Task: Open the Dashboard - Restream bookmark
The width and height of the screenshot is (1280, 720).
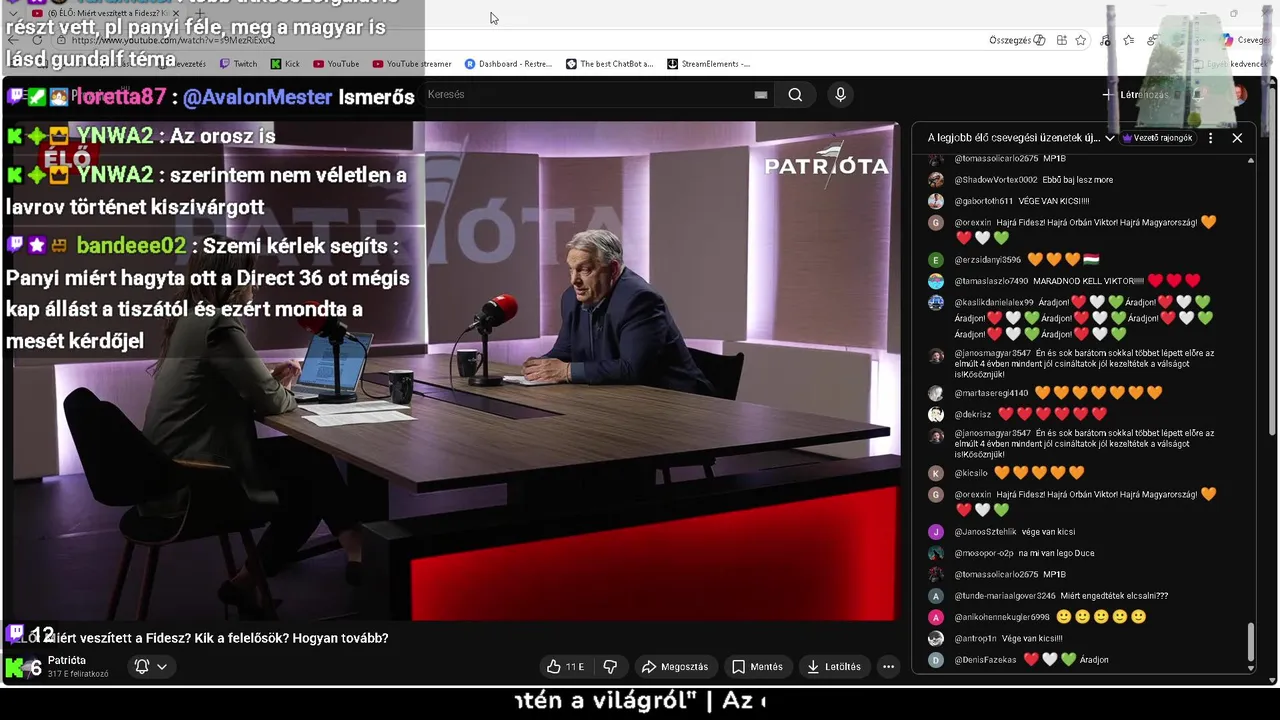Action: [x=508, y=64]
